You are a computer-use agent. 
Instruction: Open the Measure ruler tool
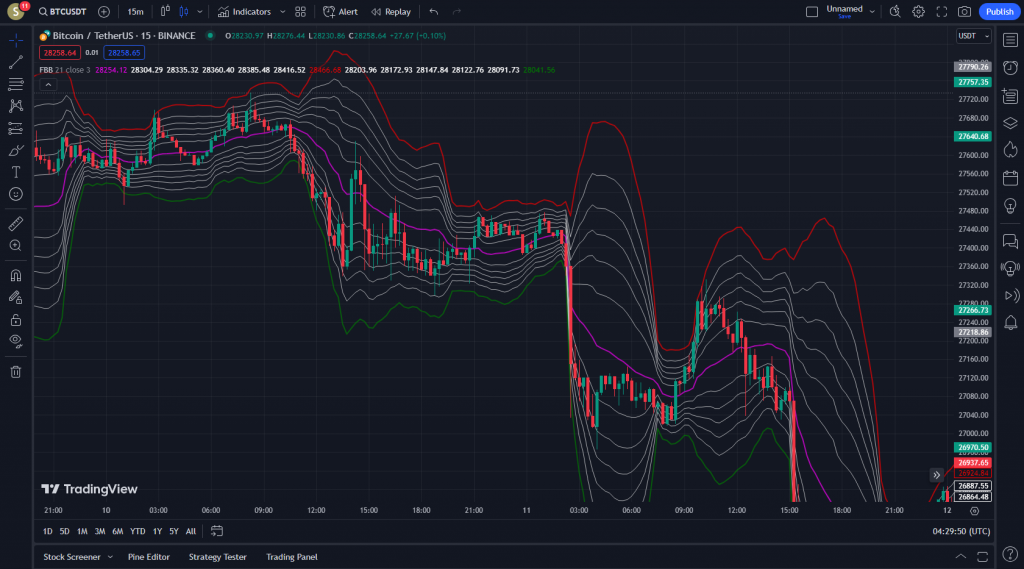tap(15, 223)
